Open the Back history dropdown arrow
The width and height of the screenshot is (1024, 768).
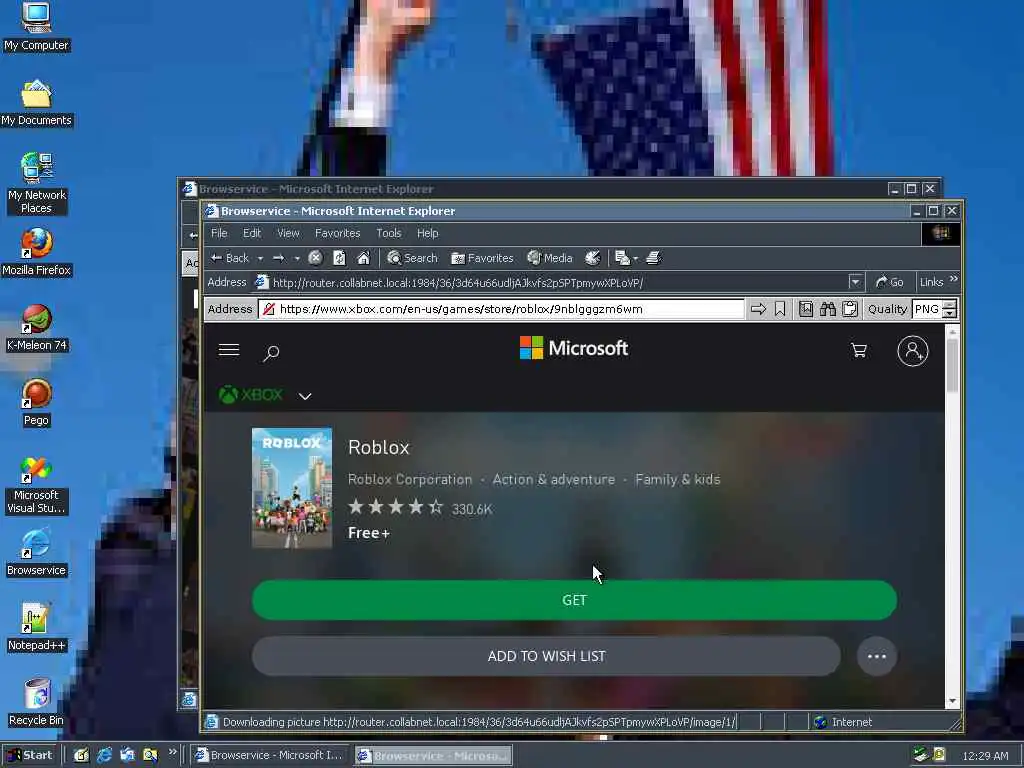260,259
